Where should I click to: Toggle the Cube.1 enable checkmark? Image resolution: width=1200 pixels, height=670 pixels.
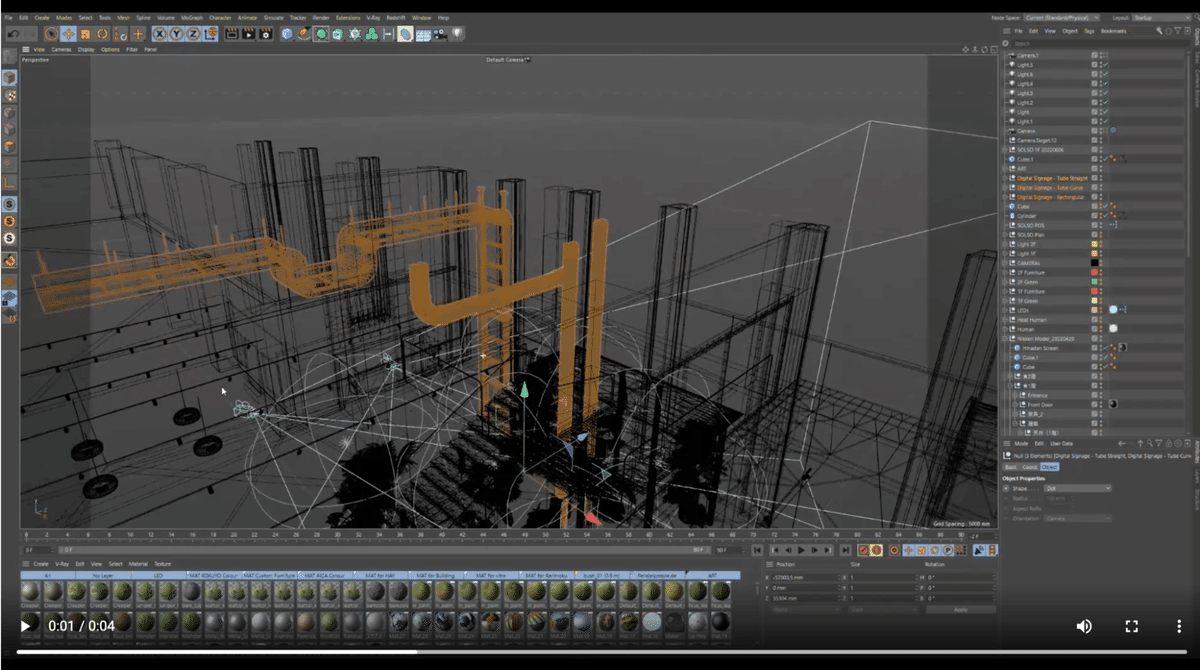[1104, 158]
